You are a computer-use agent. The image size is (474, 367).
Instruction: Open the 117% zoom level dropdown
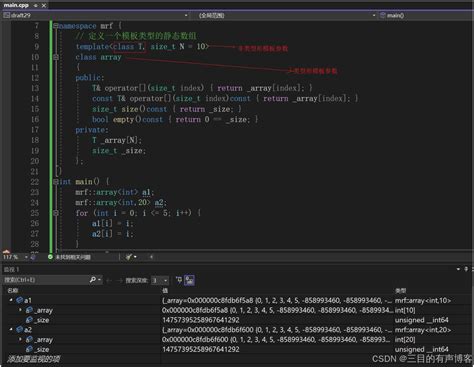point(15,257)
